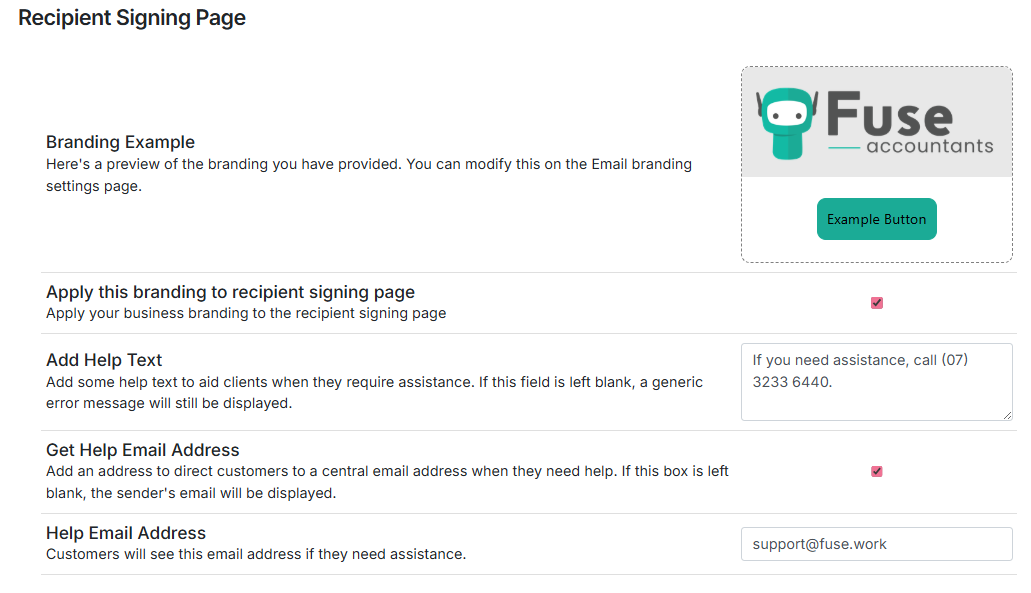1031x593 pixels.
Task: Uncheck the Get Help Email Address checkbox
Action: pos(877,471)
